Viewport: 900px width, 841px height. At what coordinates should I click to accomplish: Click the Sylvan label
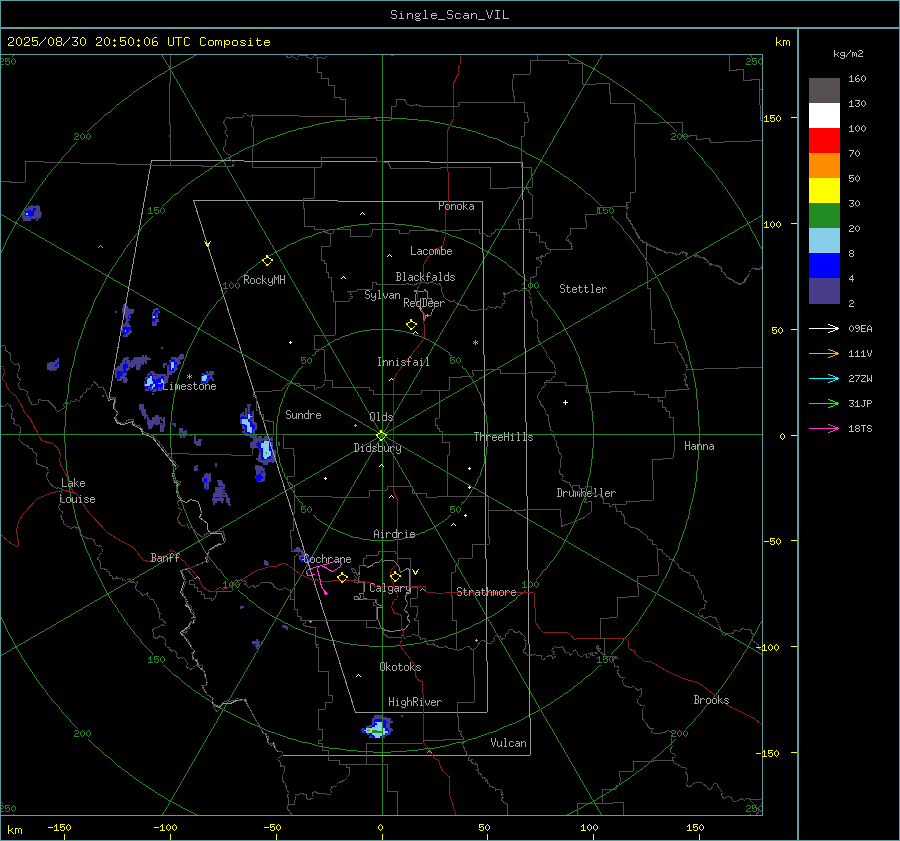point(382,295)
